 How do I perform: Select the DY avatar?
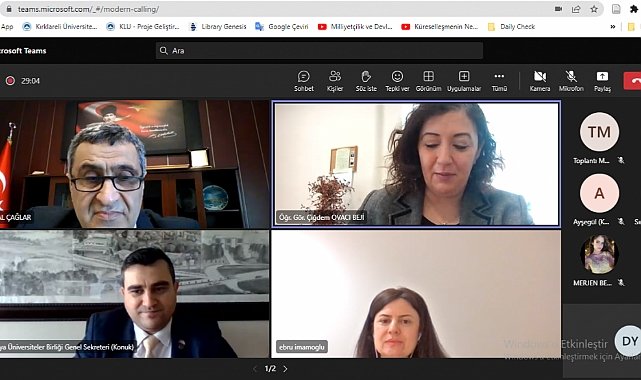click(630, 341)
